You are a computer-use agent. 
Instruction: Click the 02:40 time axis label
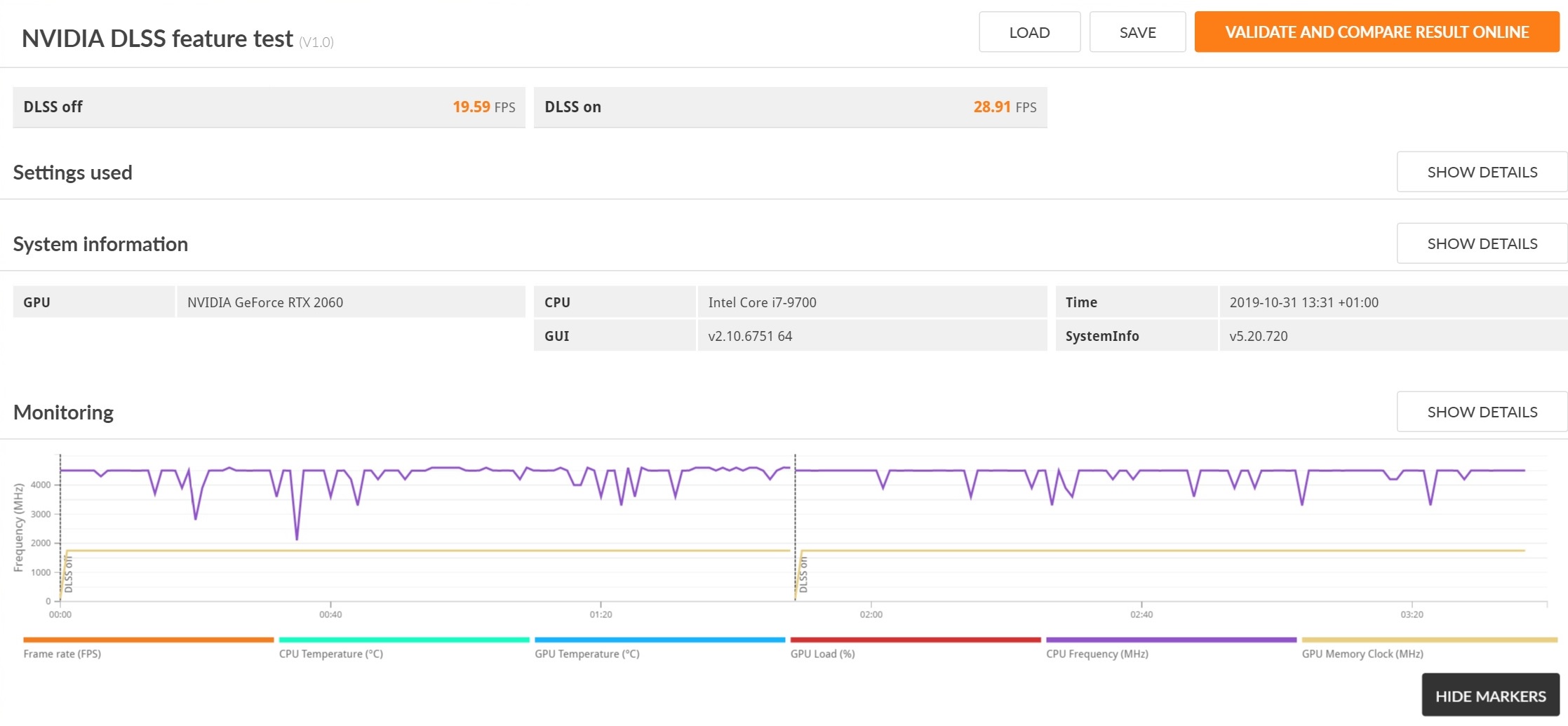pos(1141,614)
